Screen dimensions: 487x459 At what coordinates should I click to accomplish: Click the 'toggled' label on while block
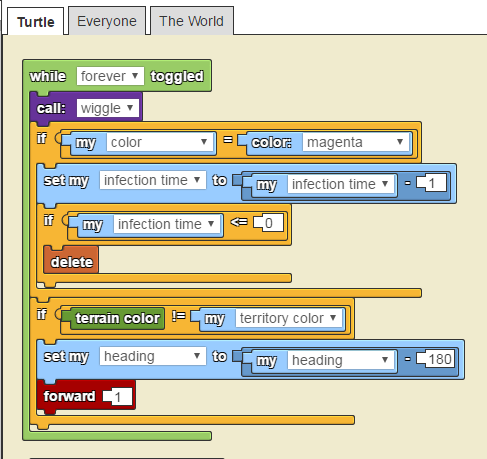177,76
